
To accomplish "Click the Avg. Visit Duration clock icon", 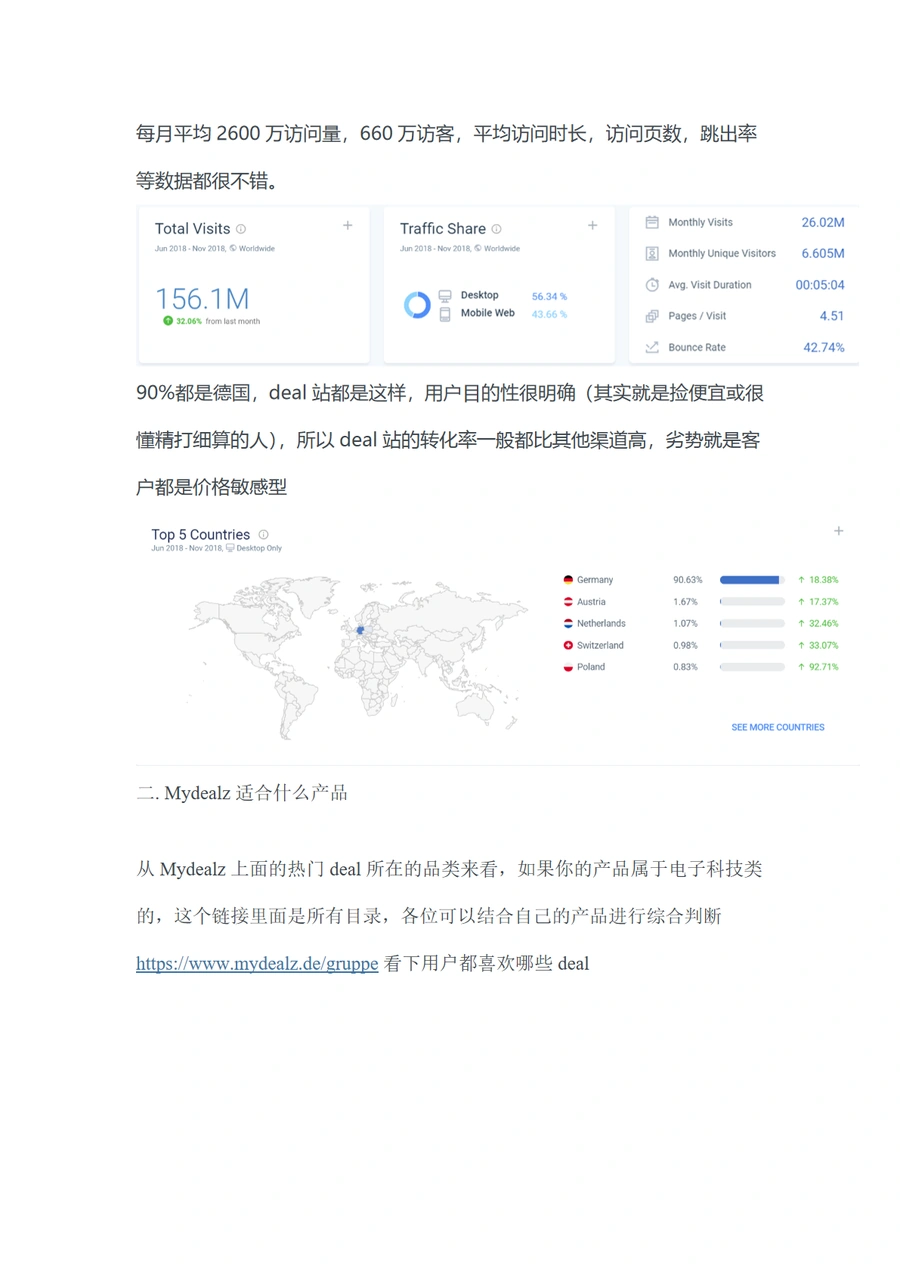I will coord(652,285).
